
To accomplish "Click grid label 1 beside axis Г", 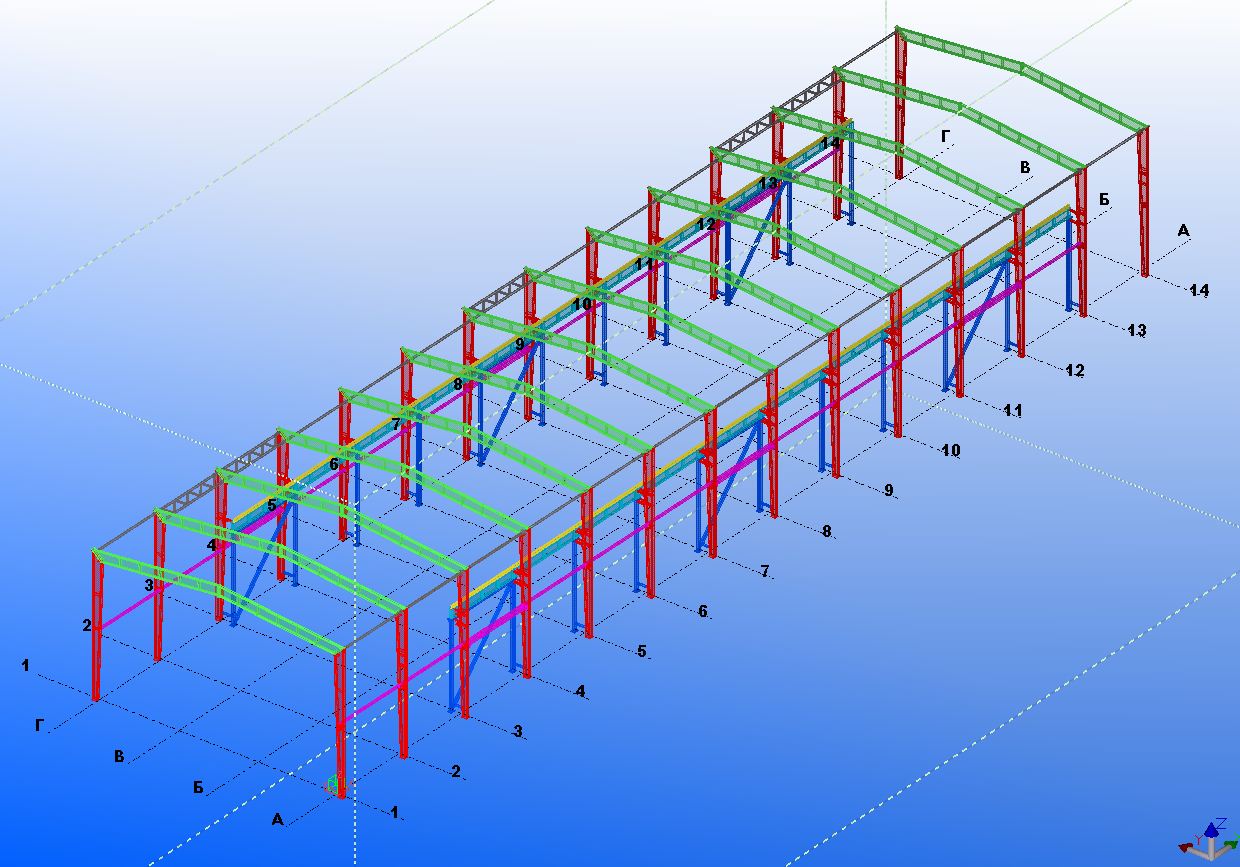I will click(26, 665).
